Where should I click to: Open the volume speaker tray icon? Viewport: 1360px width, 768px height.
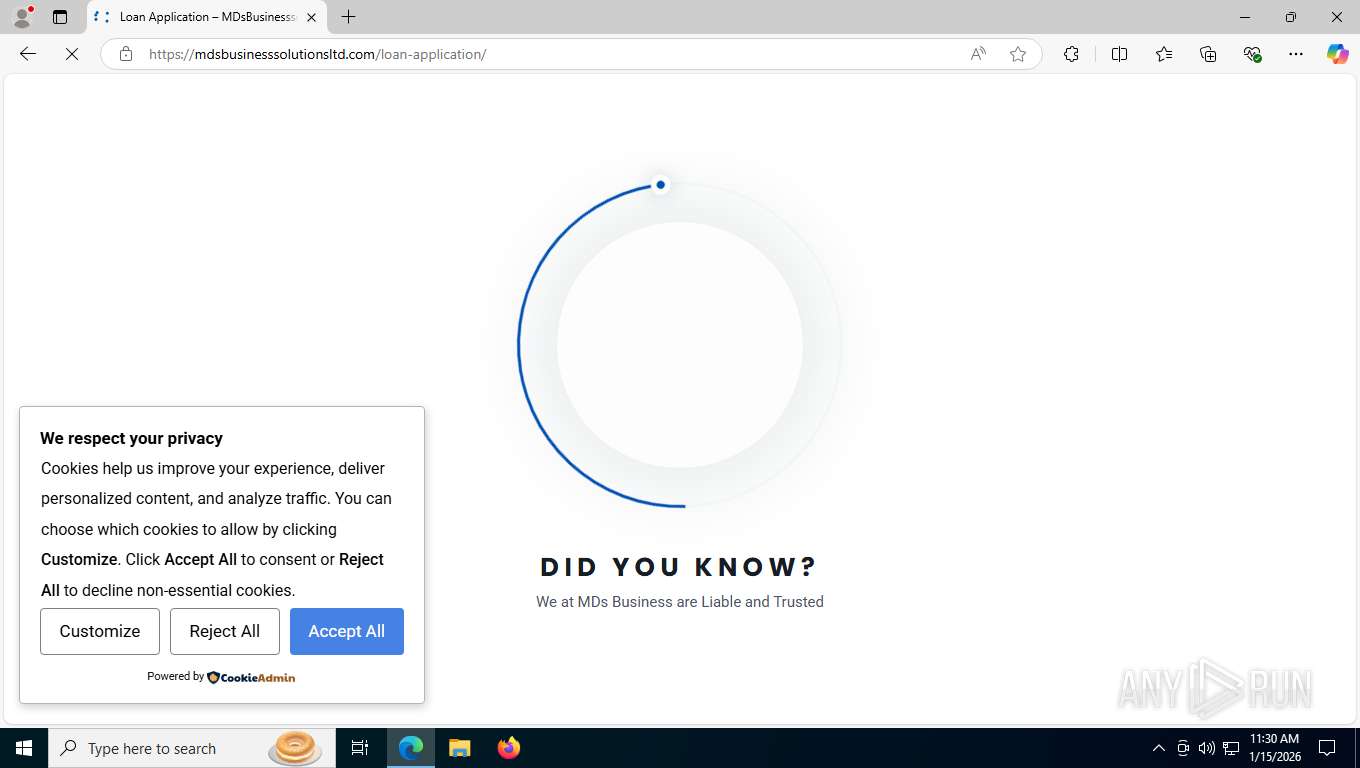click(x=1207, y=748)
